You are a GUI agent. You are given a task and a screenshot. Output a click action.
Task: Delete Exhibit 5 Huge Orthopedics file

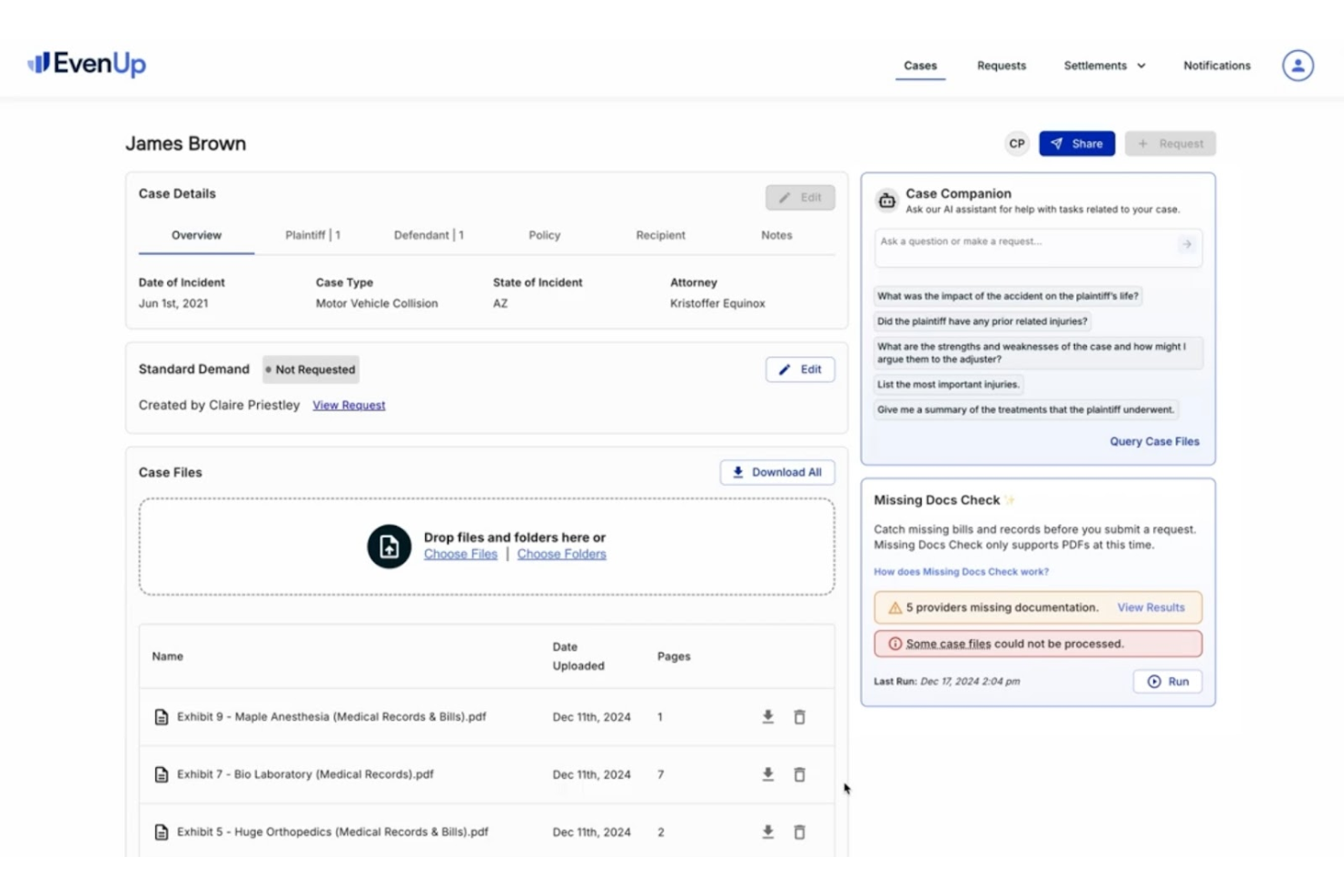pos(800,832)
